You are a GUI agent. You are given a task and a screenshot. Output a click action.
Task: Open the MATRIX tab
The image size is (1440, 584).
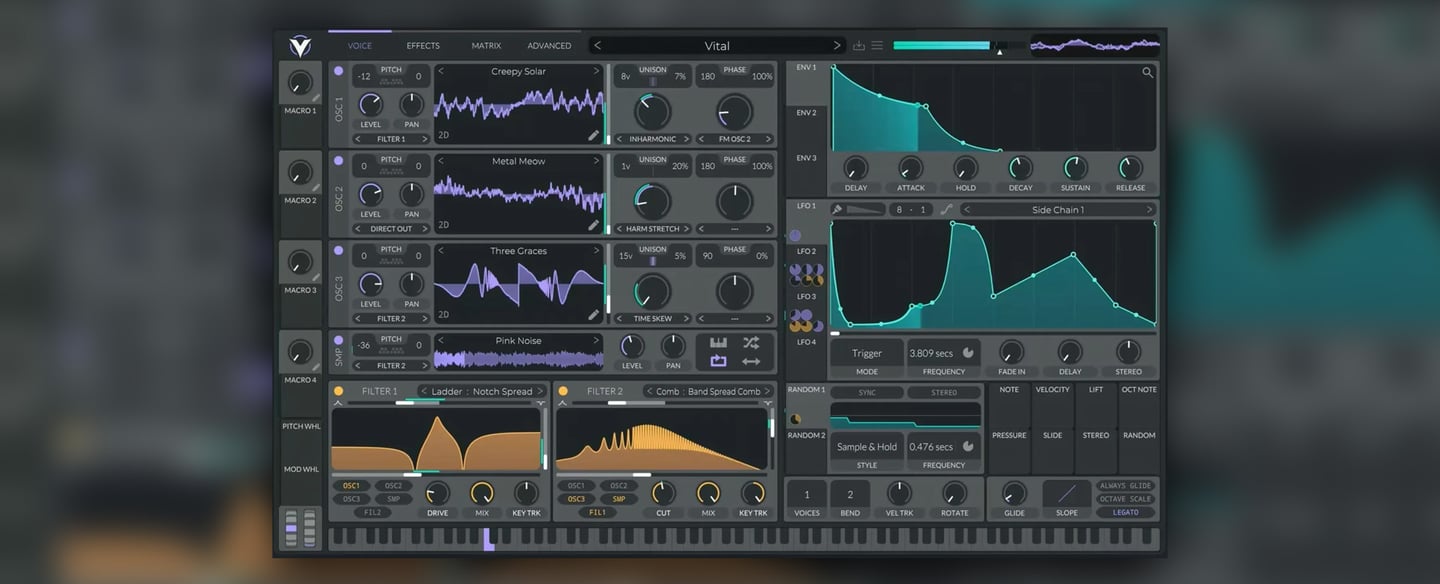coord(486,46)
